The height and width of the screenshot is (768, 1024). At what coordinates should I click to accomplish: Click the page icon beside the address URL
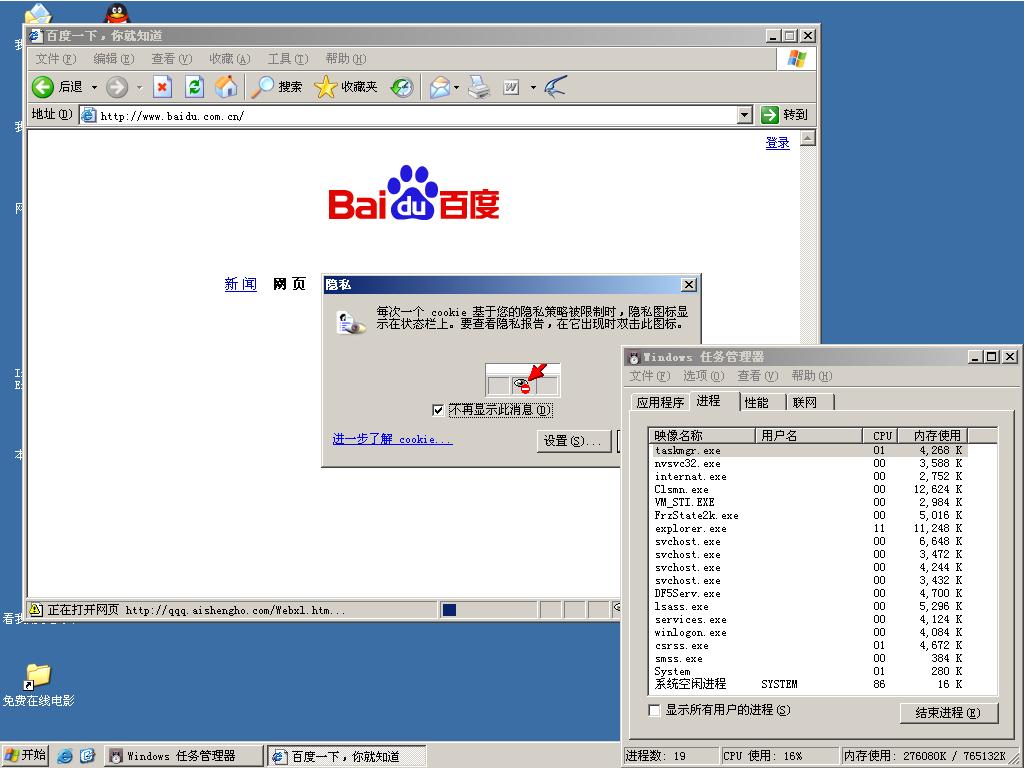88,116
